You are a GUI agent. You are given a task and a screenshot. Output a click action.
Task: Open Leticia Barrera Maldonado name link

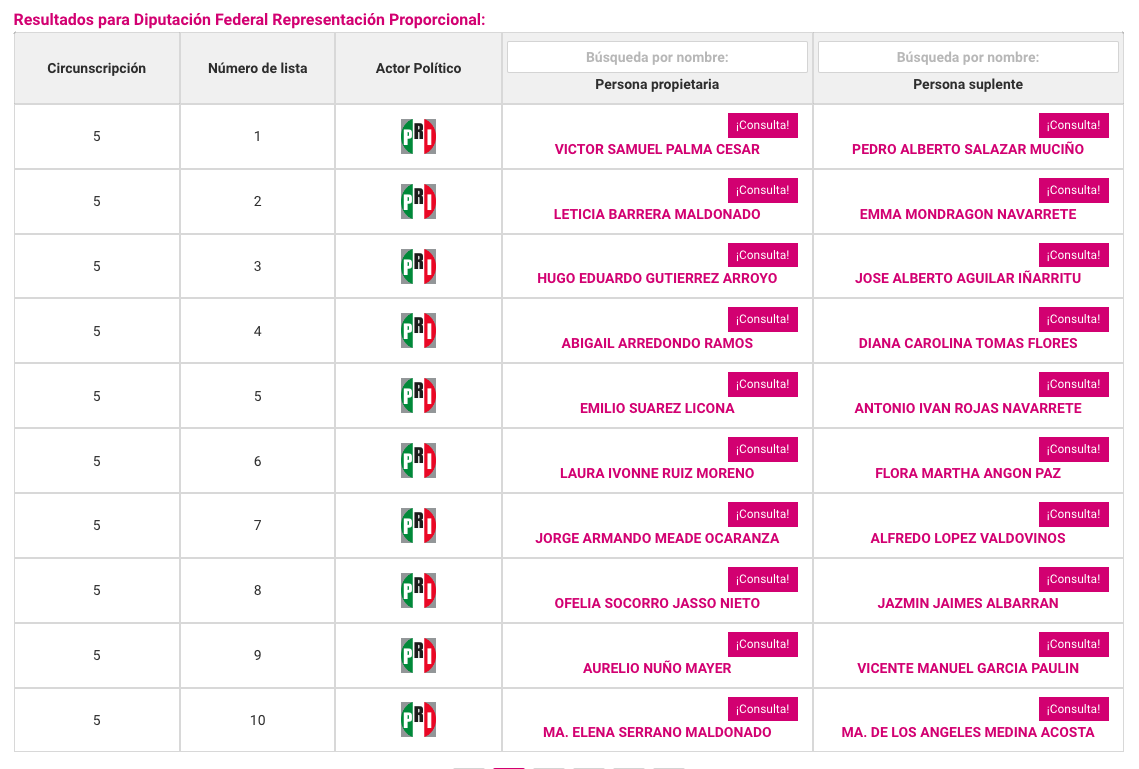click(x=657, y=214)
